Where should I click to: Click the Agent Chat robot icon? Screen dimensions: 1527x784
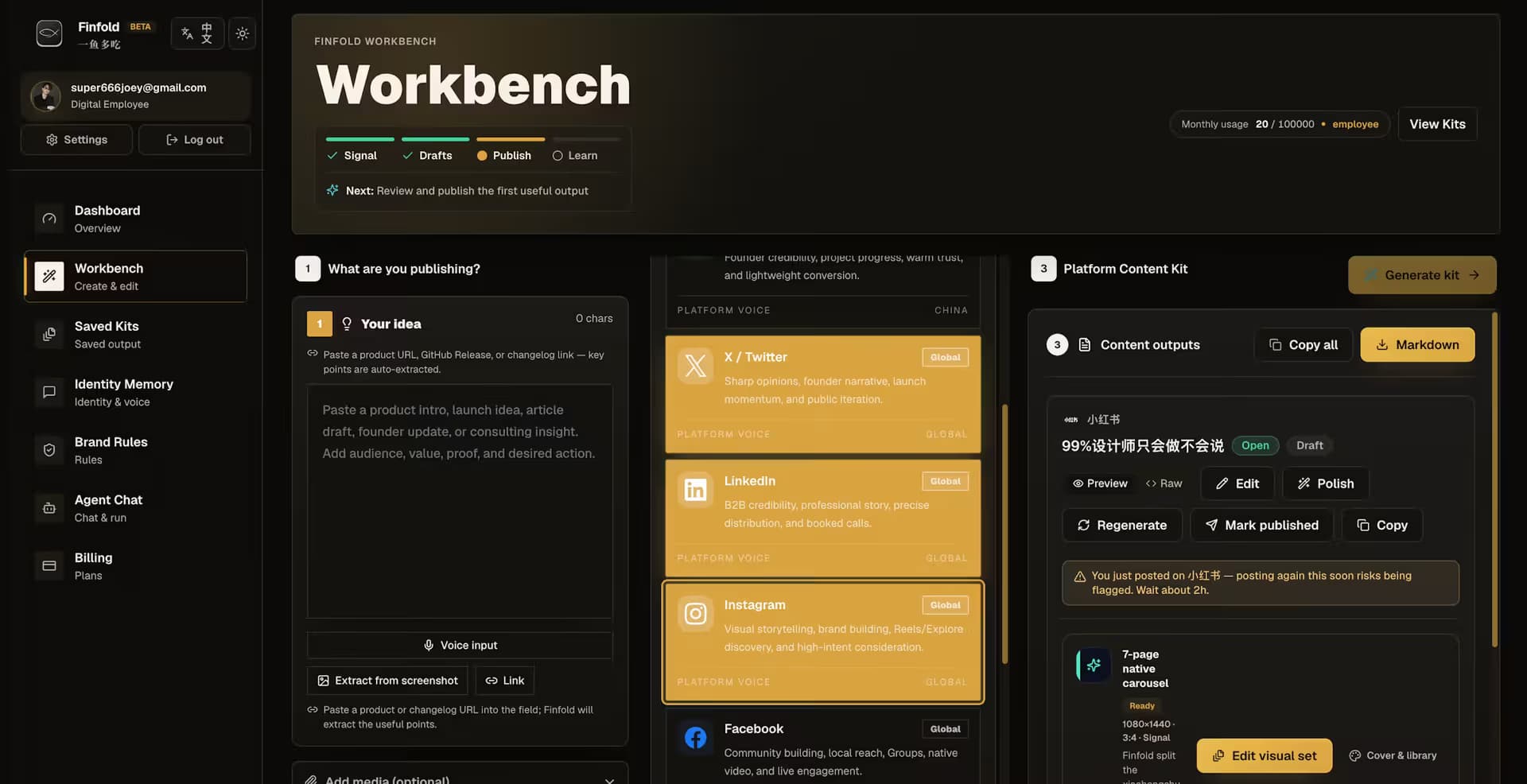click(49, 508)
